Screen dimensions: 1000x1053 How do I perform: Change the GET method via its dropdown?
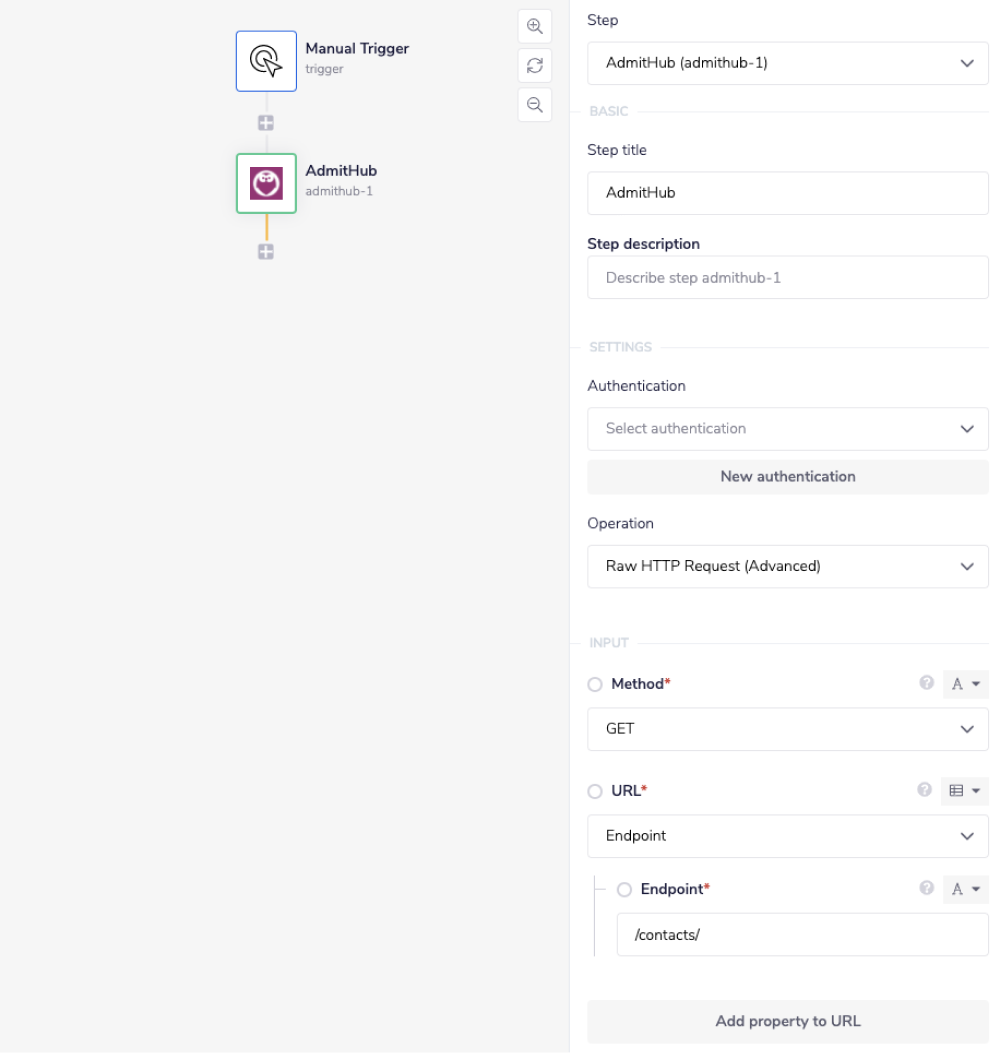(x=788, y=729)
